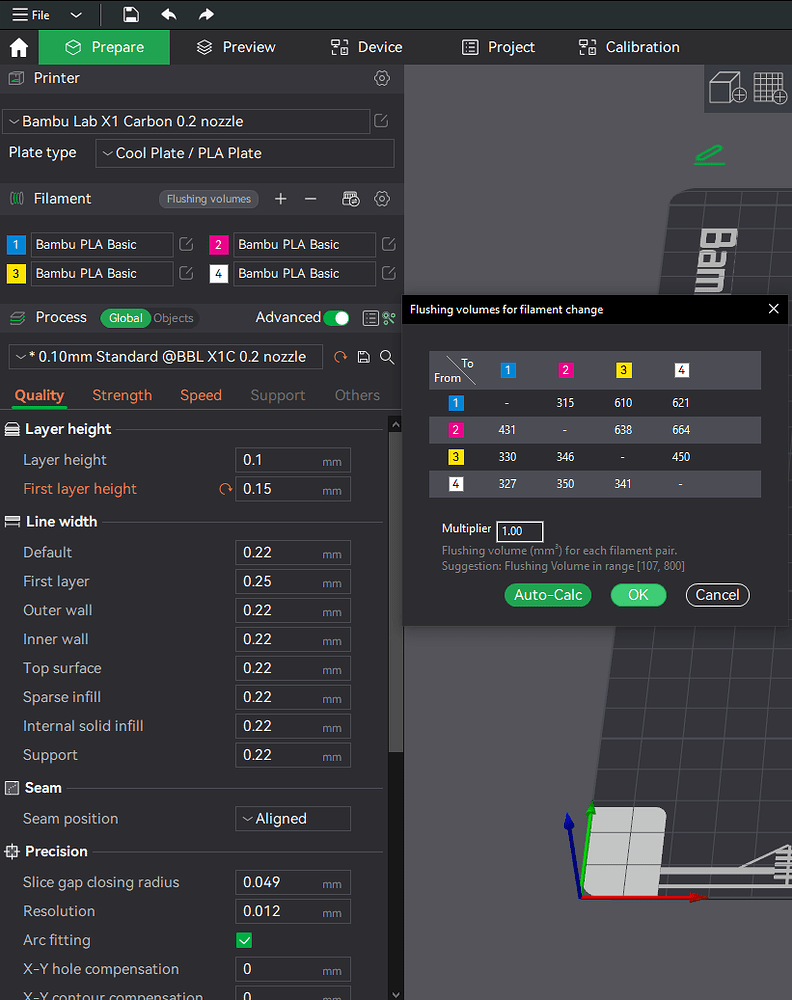Click the Flushing volumes button
The width and height of the screenshot is (792, 1000).
[x=209, y=199]
